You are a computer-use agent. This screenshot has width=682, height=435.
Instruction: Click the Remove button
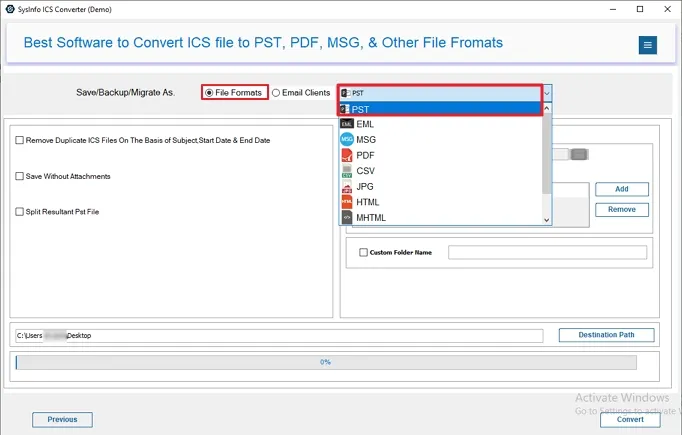(622, 209)
